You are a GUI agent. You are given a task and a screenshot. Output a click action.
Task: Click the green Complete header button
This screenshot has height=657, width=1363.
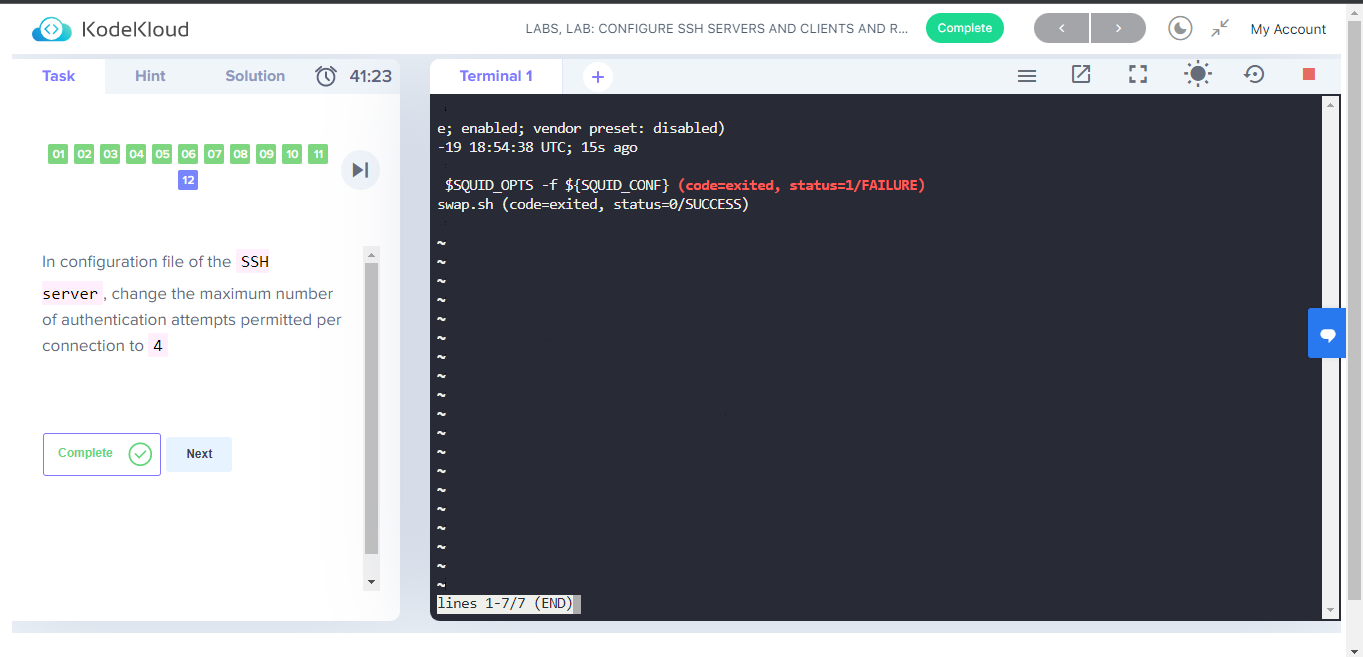coord(965,28)
